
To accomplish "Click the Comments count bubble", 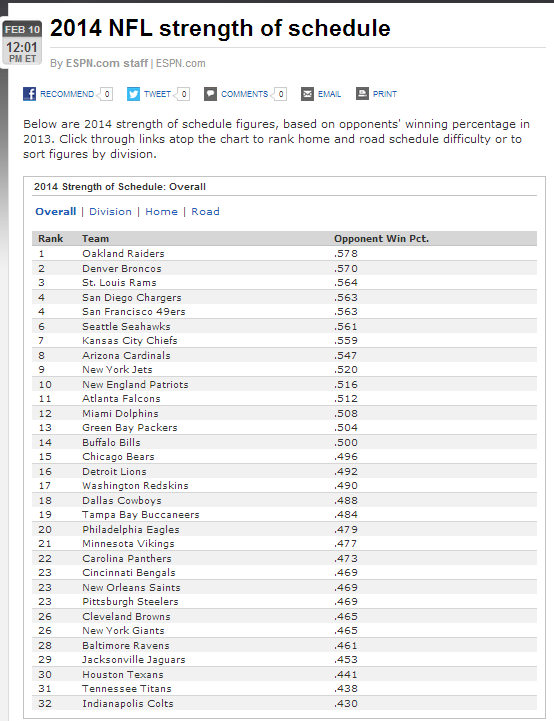I will 280,94.
